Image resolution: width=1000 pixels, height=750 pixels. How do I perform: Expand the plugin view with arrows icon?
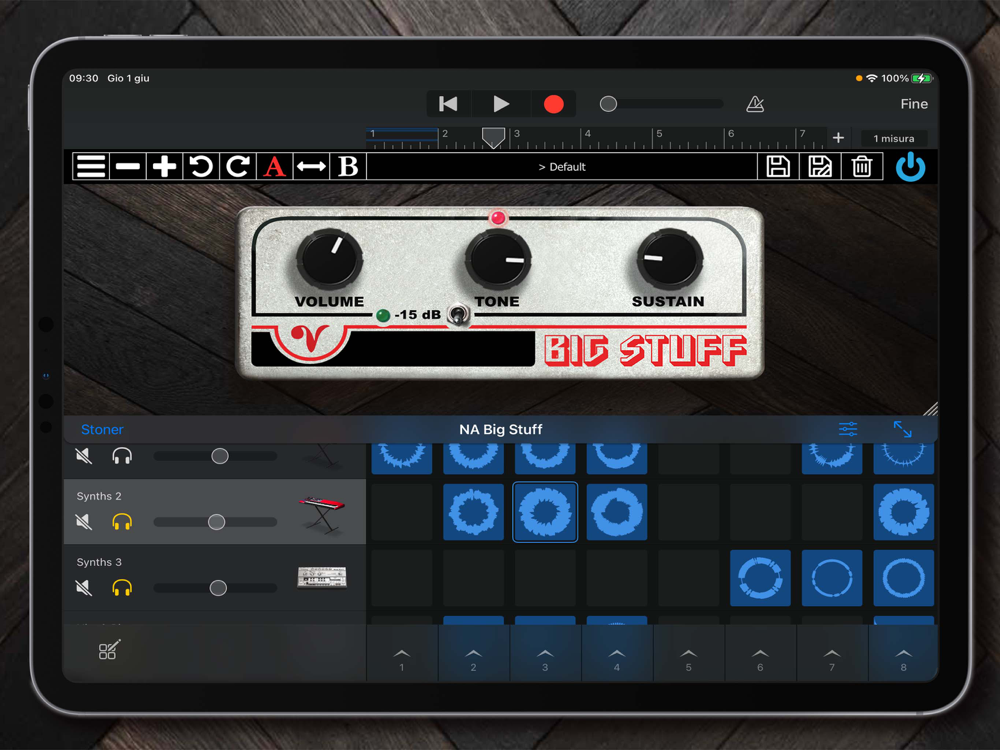(x=902, y=429)
